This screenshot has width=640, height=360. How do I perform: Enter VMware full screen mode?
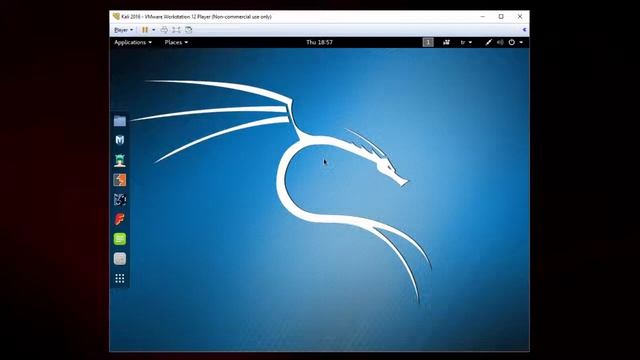(176, 30)
